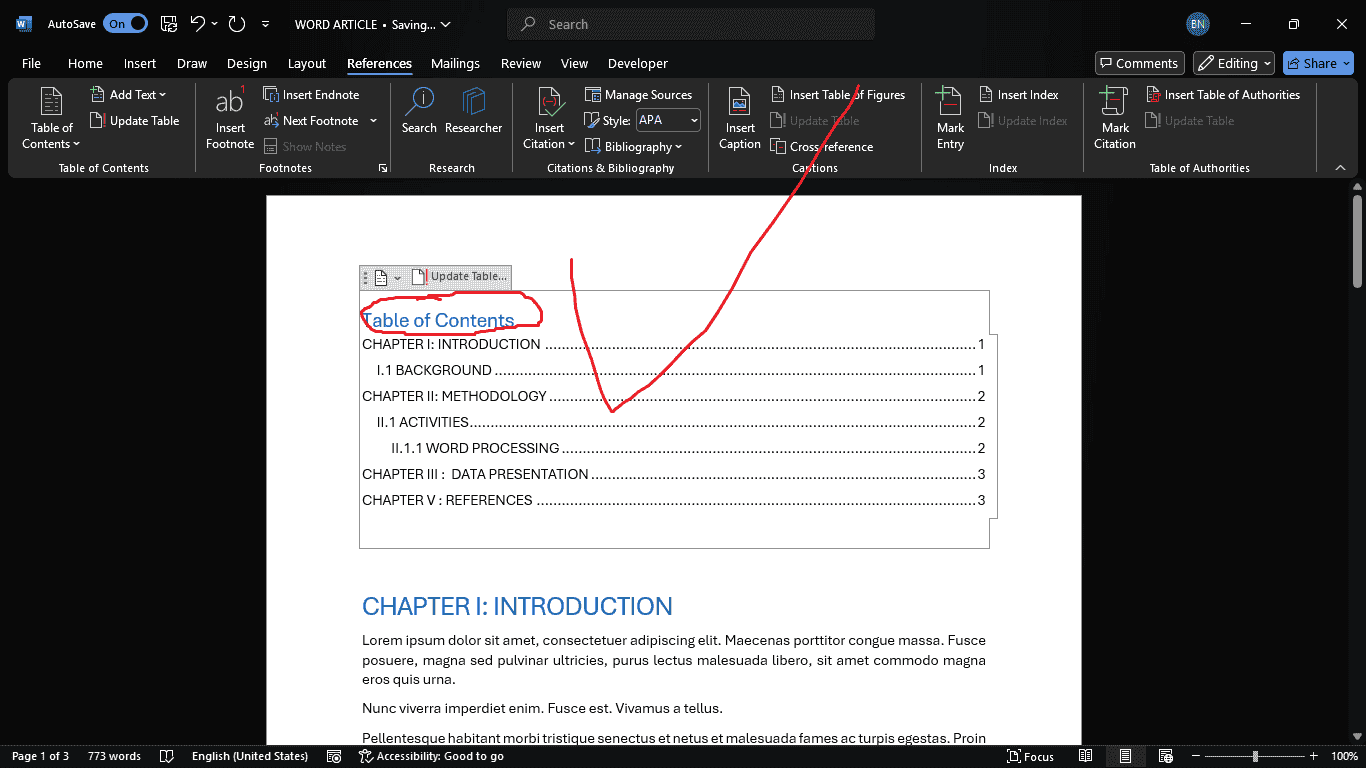Screen dimensions: 1366x768
Task: Toggle the AutoSave switch off
Action: tap(125, 24)
